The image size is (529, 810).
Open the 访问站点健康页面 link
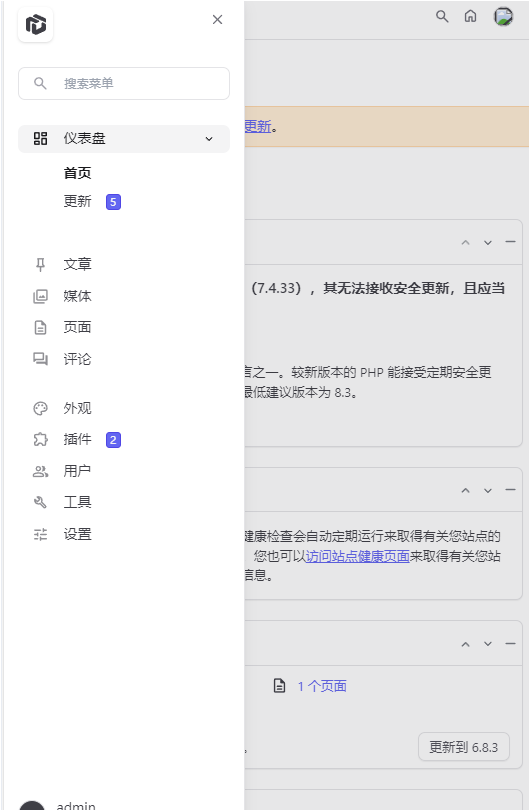[357, 556]
